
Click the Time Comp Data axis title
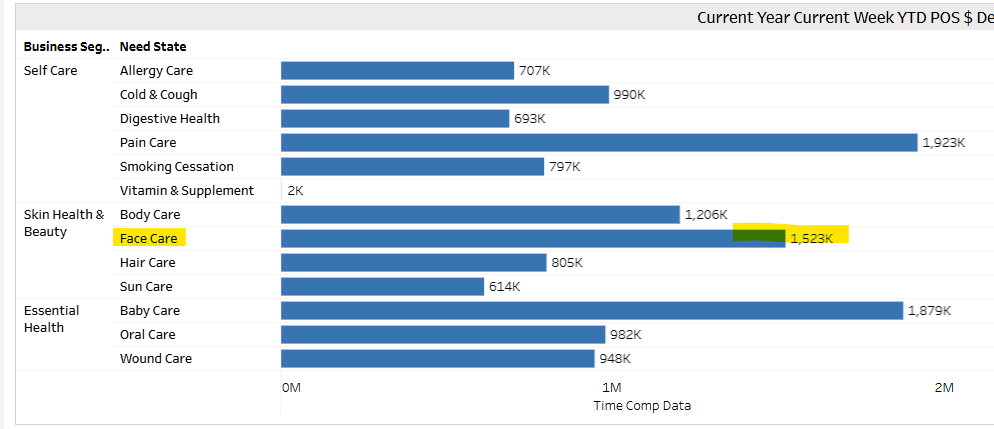641,406
